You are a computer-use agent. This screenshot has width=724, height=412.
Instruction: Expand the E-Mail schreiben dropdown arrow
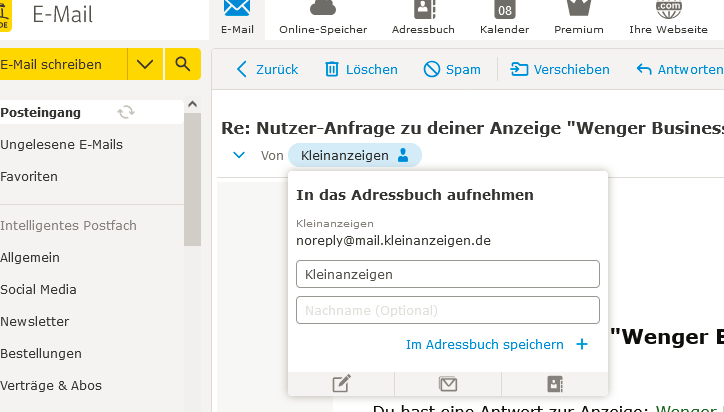click(145, 64)
